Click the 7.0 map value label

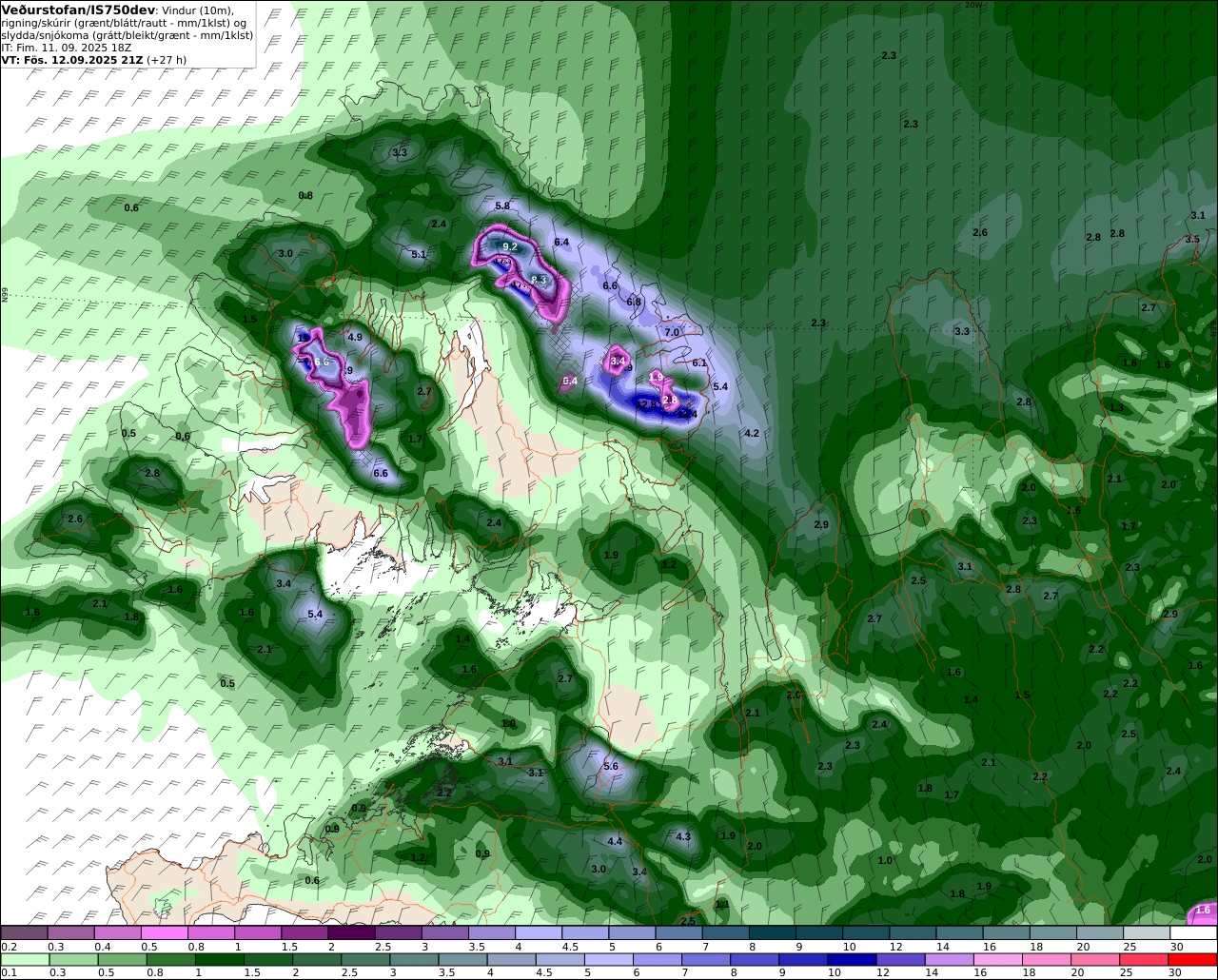[x=672, y=332]
